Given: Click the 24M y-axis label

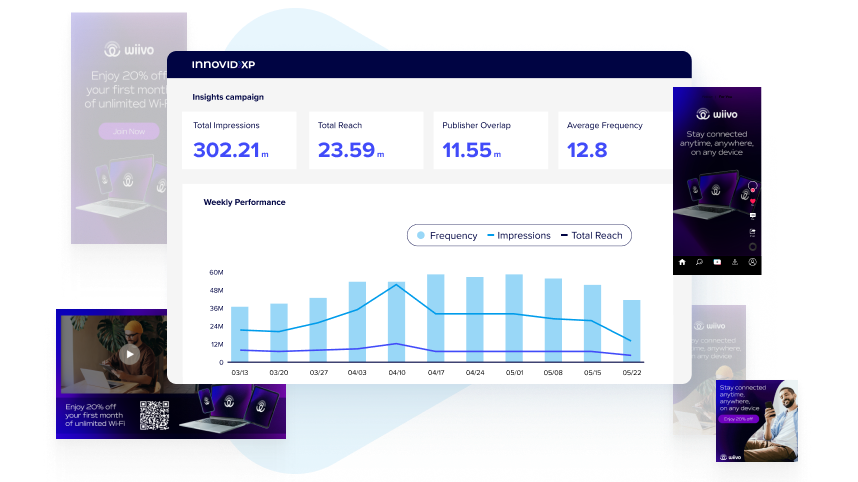Looking at the screenshot, I should click(x=216, y=326).
